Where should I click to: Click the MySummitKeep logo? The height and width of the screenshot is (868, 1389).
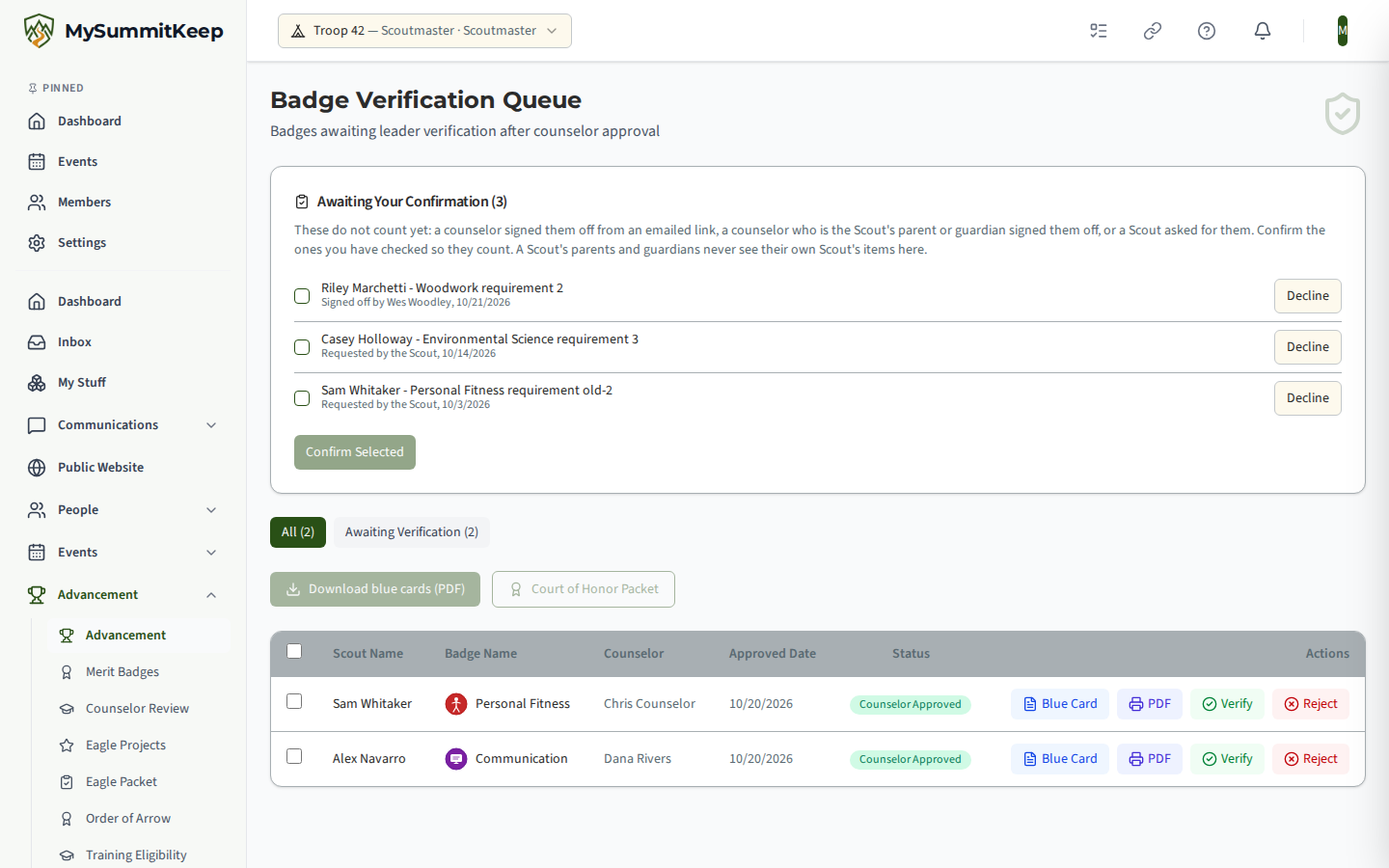click(x=123, y=31)
